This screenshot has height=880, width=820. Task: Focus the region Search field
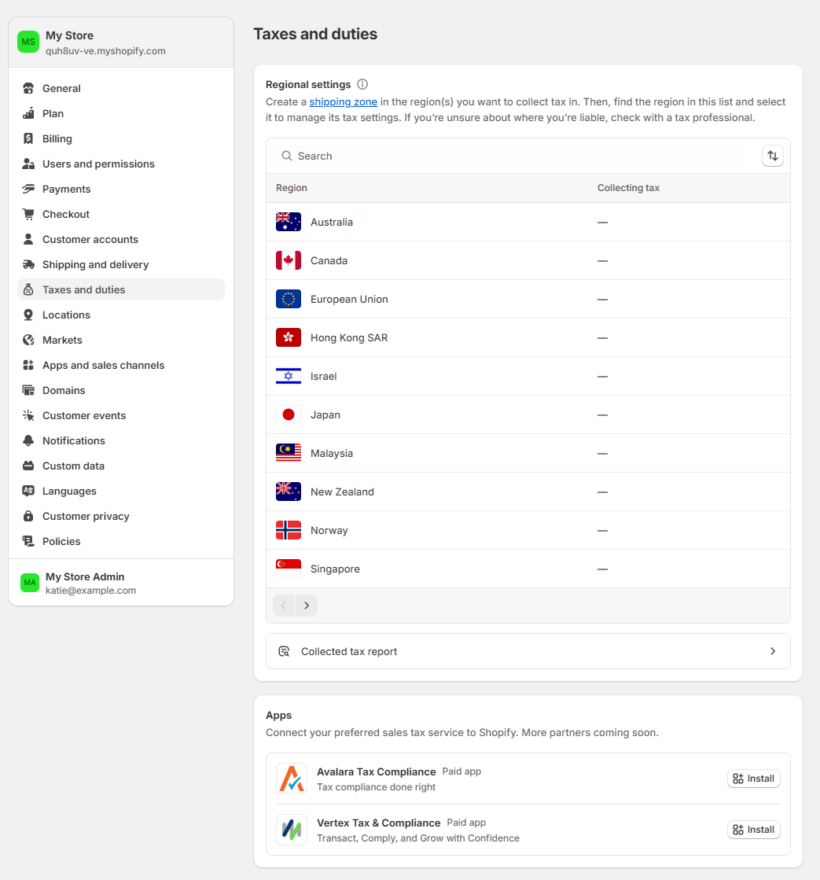(x=515, y=156)
